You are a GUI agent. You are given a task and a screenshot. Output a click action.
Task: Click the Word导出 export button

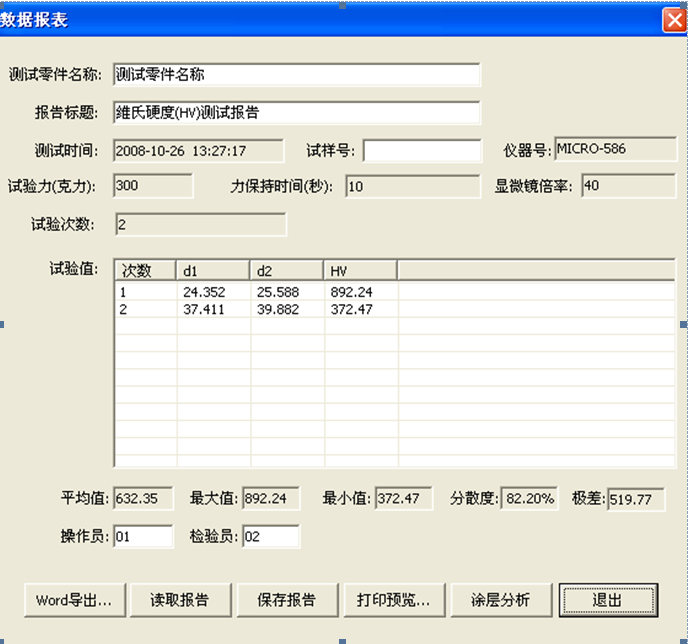(x=74, y=600)
